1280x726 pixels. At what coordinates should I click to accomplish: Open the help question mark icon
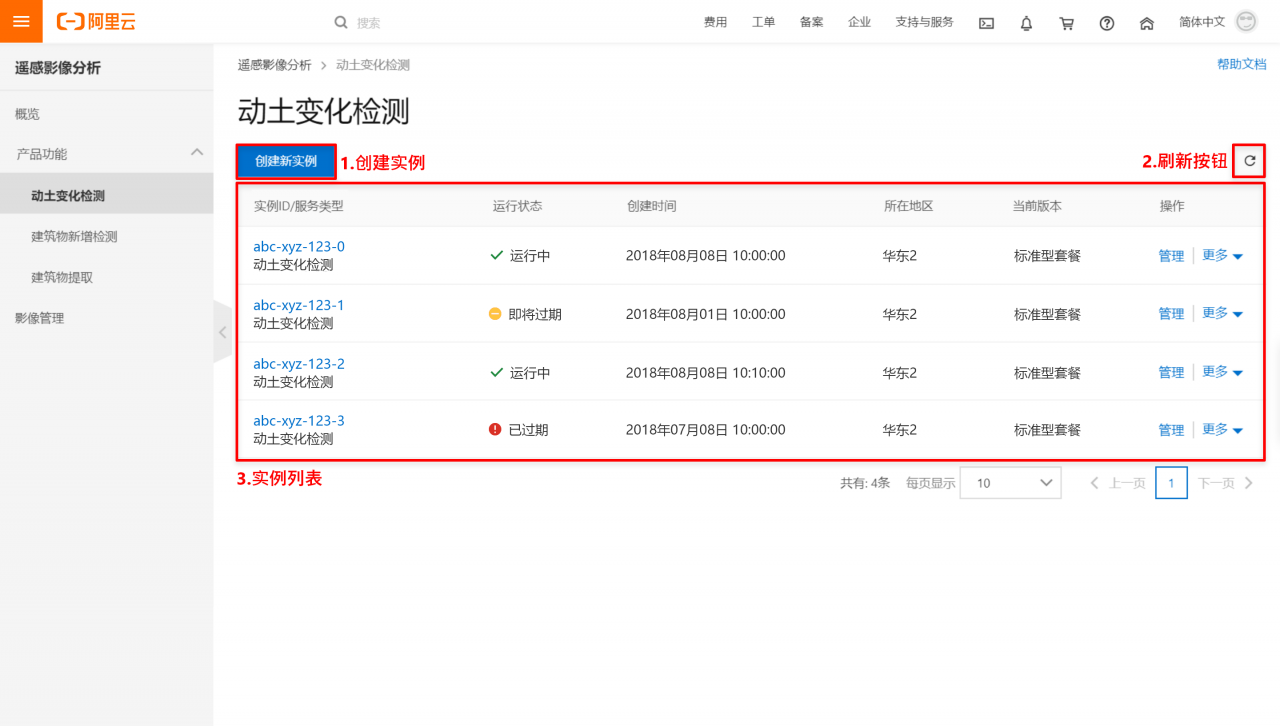[x=1107, y=23]
